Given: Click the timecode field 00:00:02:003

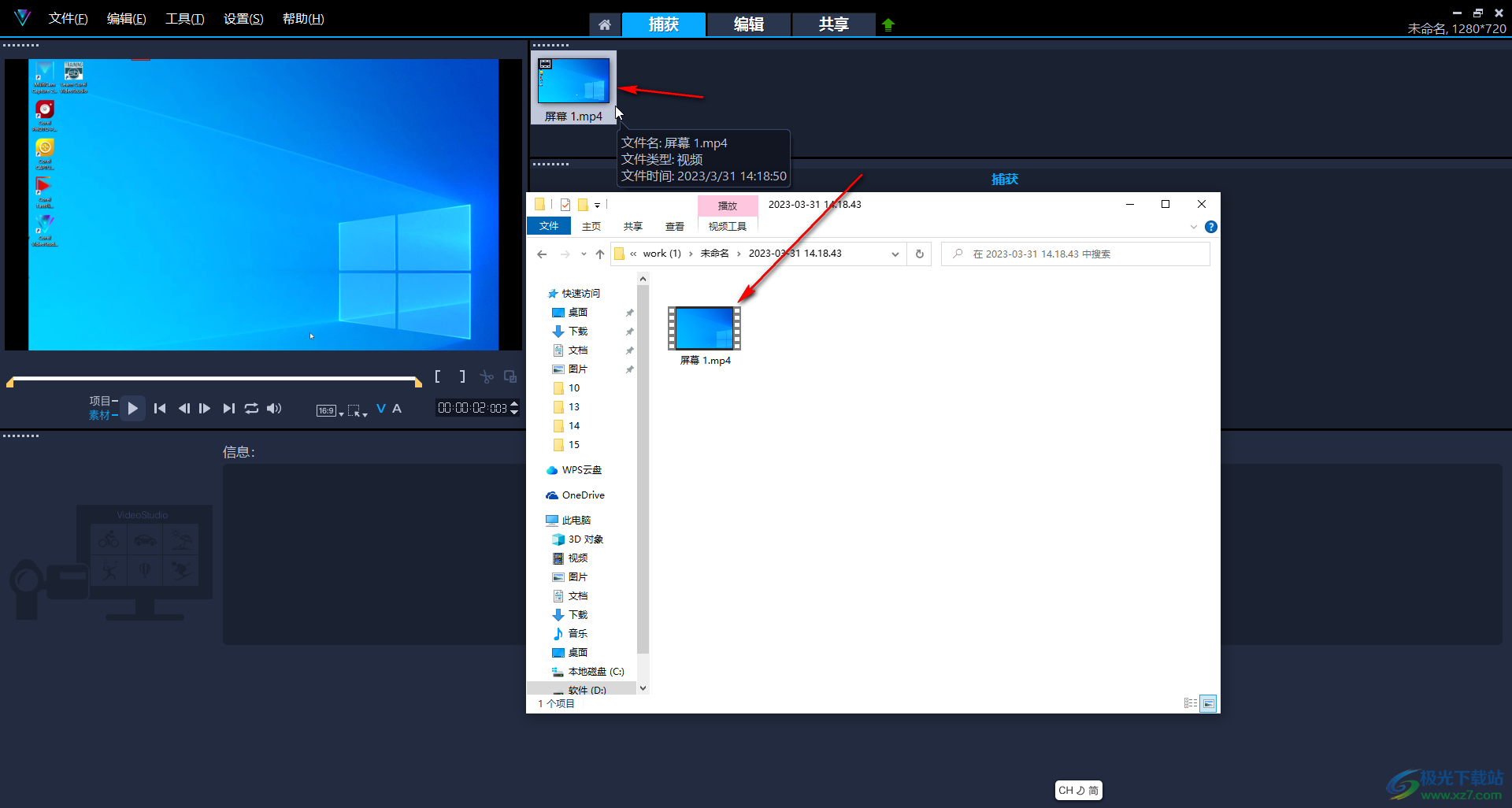Looking at the screenshot, I should (x=472, y=408).
